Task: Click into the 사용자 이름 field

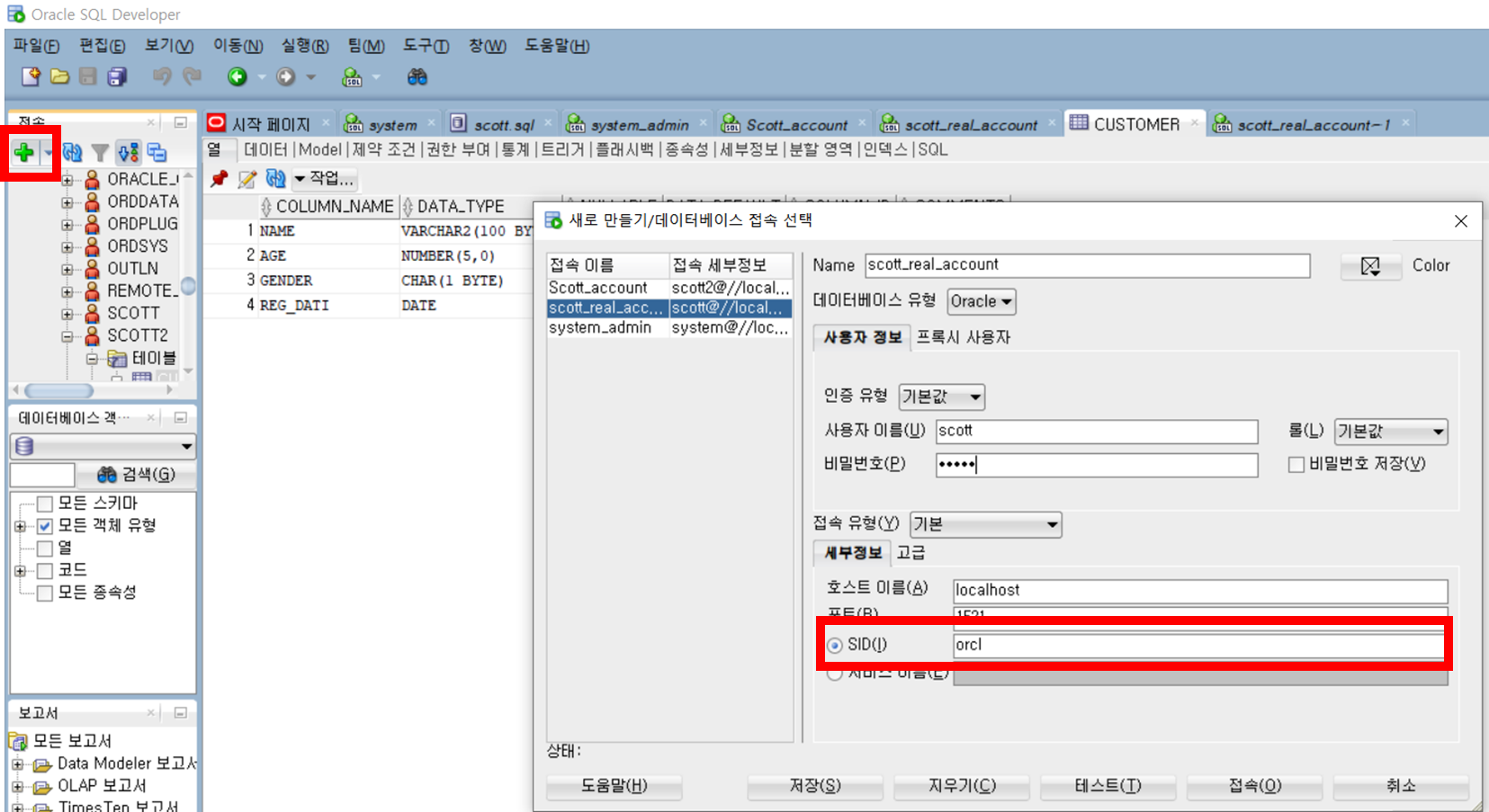Action: pos(1097,432)
